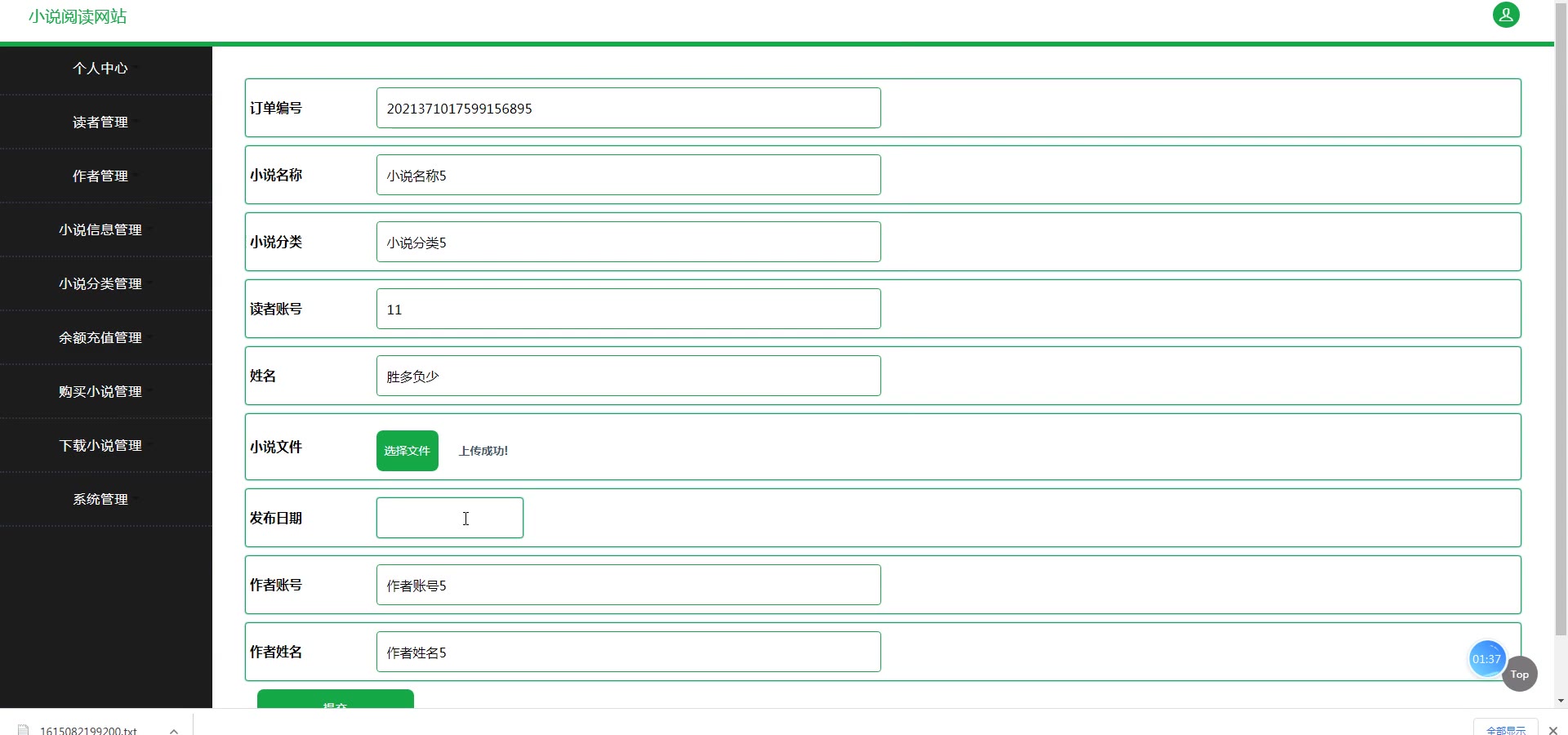This screenshot has width=1568, height=735.
Task: Expand the 读者管理 sidebar menu
Action: (100, 122)
